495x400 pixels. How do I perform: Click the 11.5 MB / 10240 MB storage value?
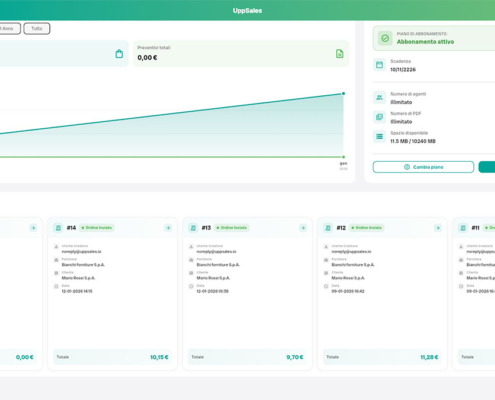(413, 141)
